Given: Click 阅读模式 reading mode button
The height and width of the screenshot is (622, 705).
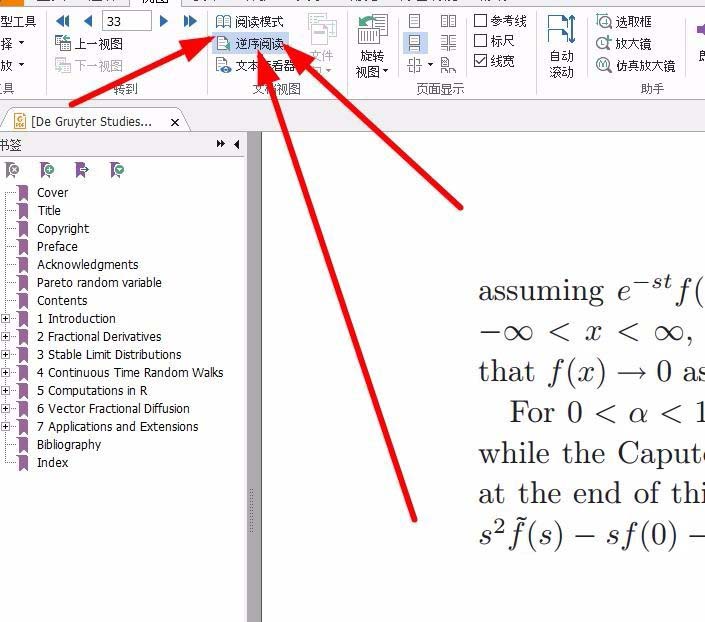Looking at the screenshot, I should click(x=250, y=21).
